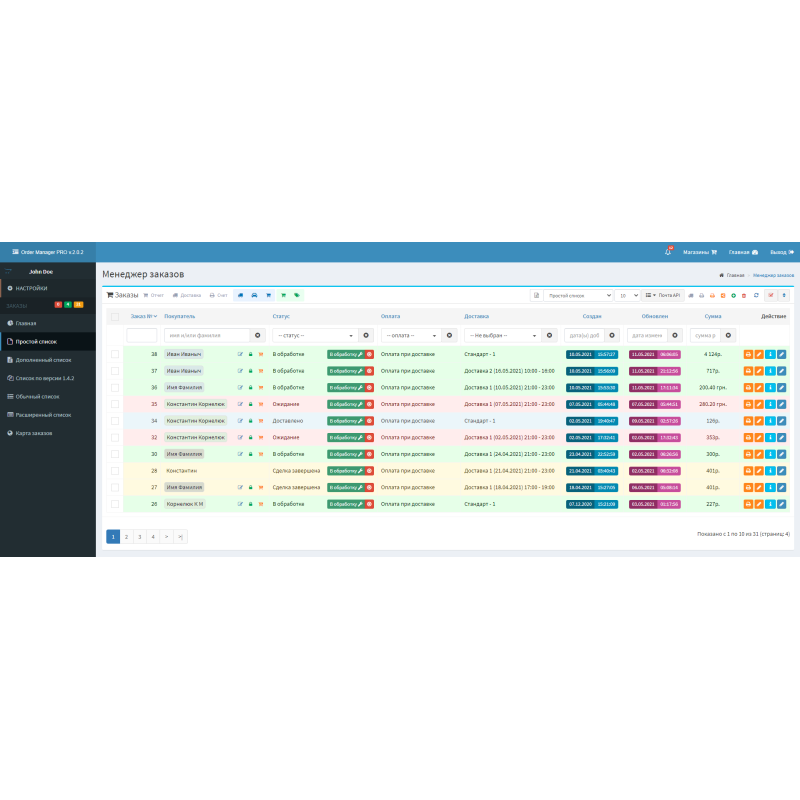Check the box for order 26
Screen dimensions: 800x800
click(115, 504)
